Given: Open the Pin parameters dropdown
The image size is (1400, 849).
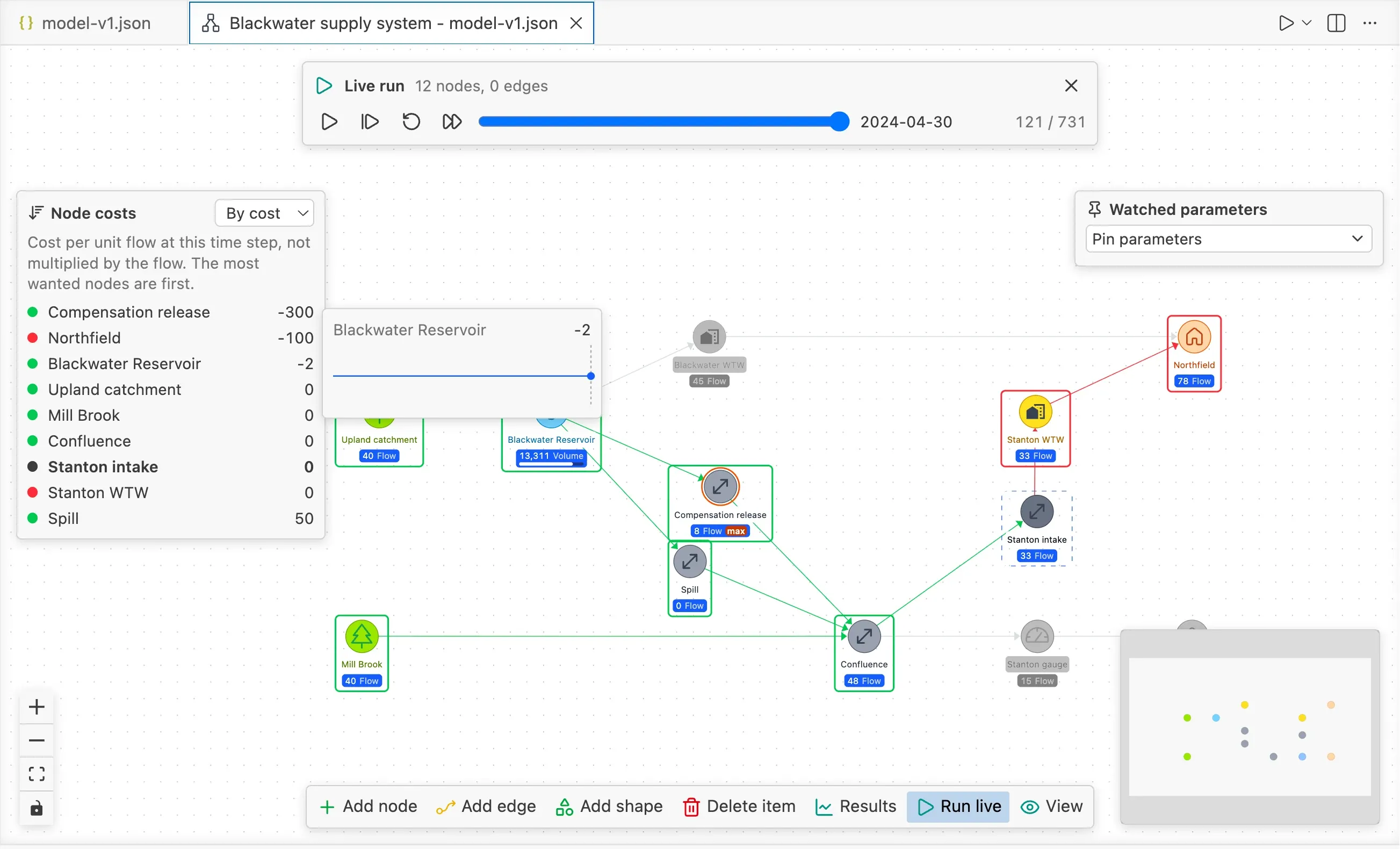Looking at the screenshot, I should point(1229,239).
